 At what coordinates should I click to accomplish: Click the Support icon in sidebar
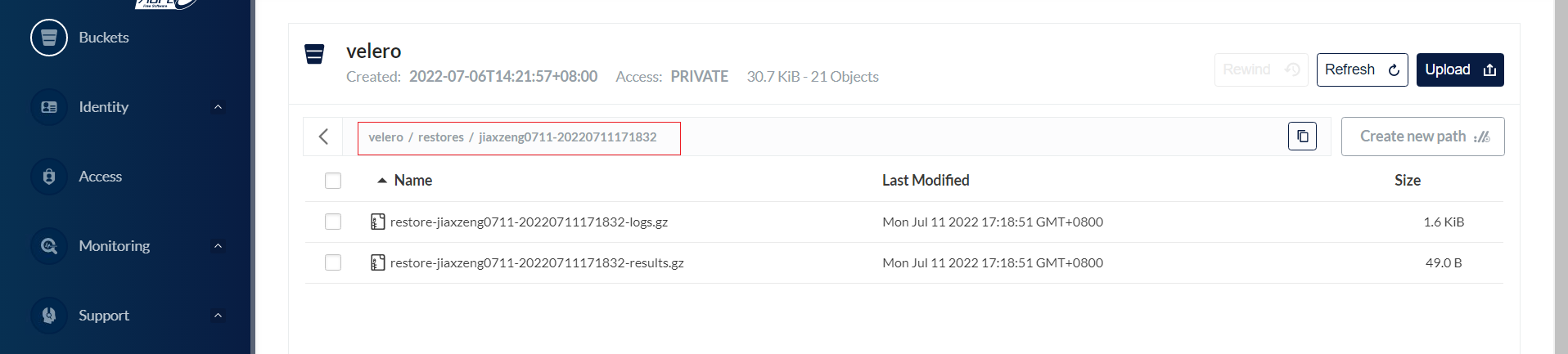coord(49,316)
